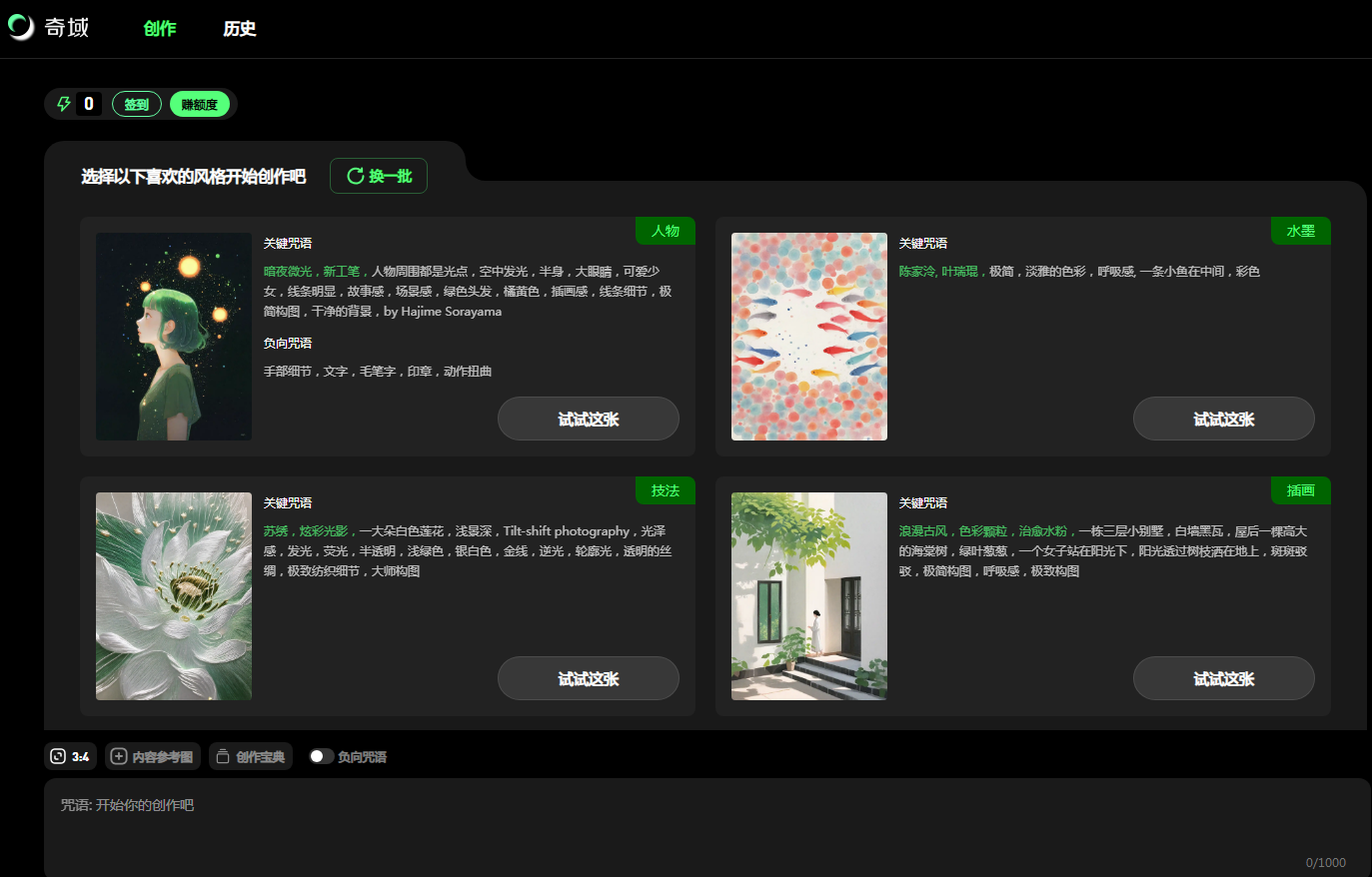This screenshot has width=1372, height=877.
Task: Open the 3:4 aspect ratio selector
Action: click(x=70, y=756)
